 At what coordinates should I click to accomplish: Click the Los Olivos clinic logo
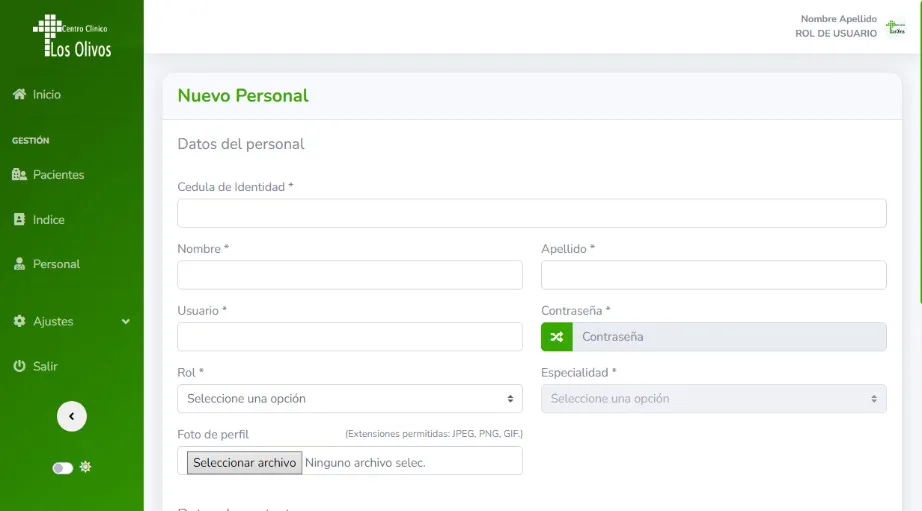(71, 37)
